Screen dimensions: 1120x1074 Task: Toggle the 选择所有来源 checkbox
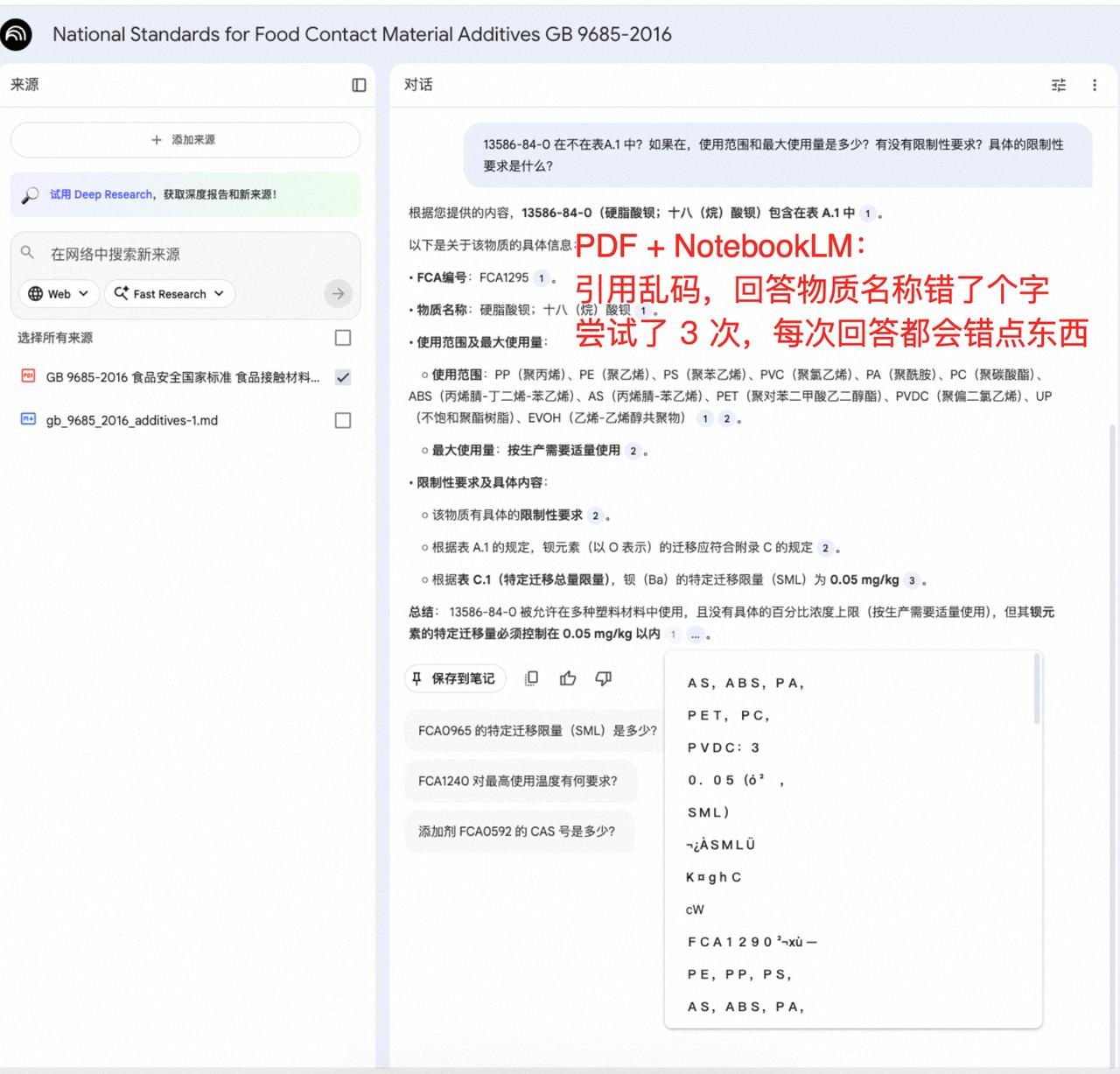click(x=343, y=338)
